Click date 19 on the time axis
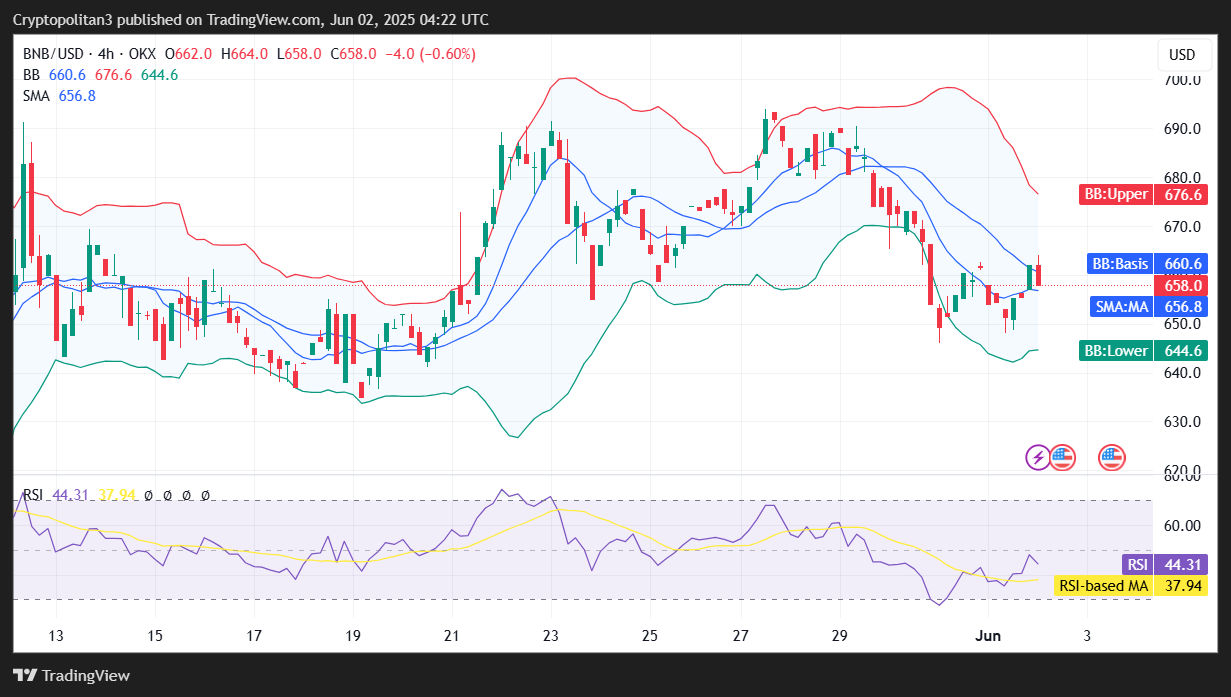 [x=353, y=636]
